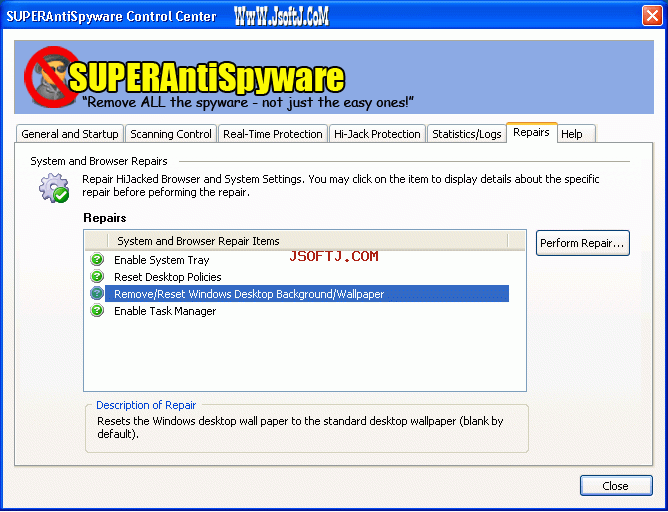Select the Repairs tab
668x512 pixels.
[531, 132]
